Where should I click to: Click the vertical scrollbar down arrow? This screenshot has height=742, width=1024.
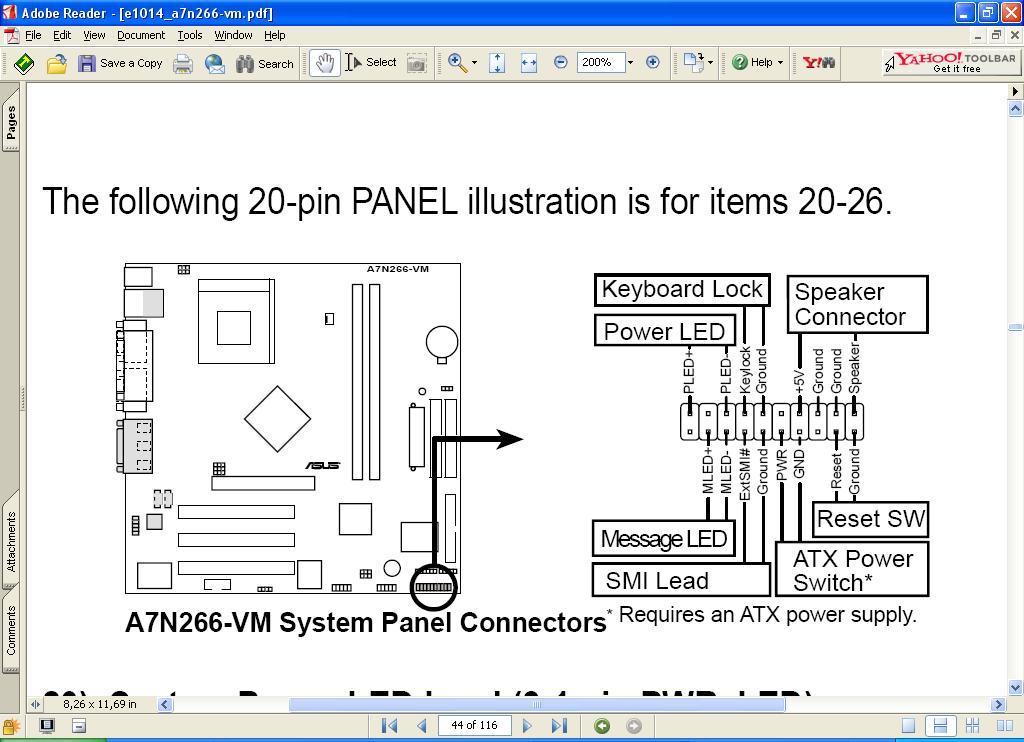pos(1016,686)
